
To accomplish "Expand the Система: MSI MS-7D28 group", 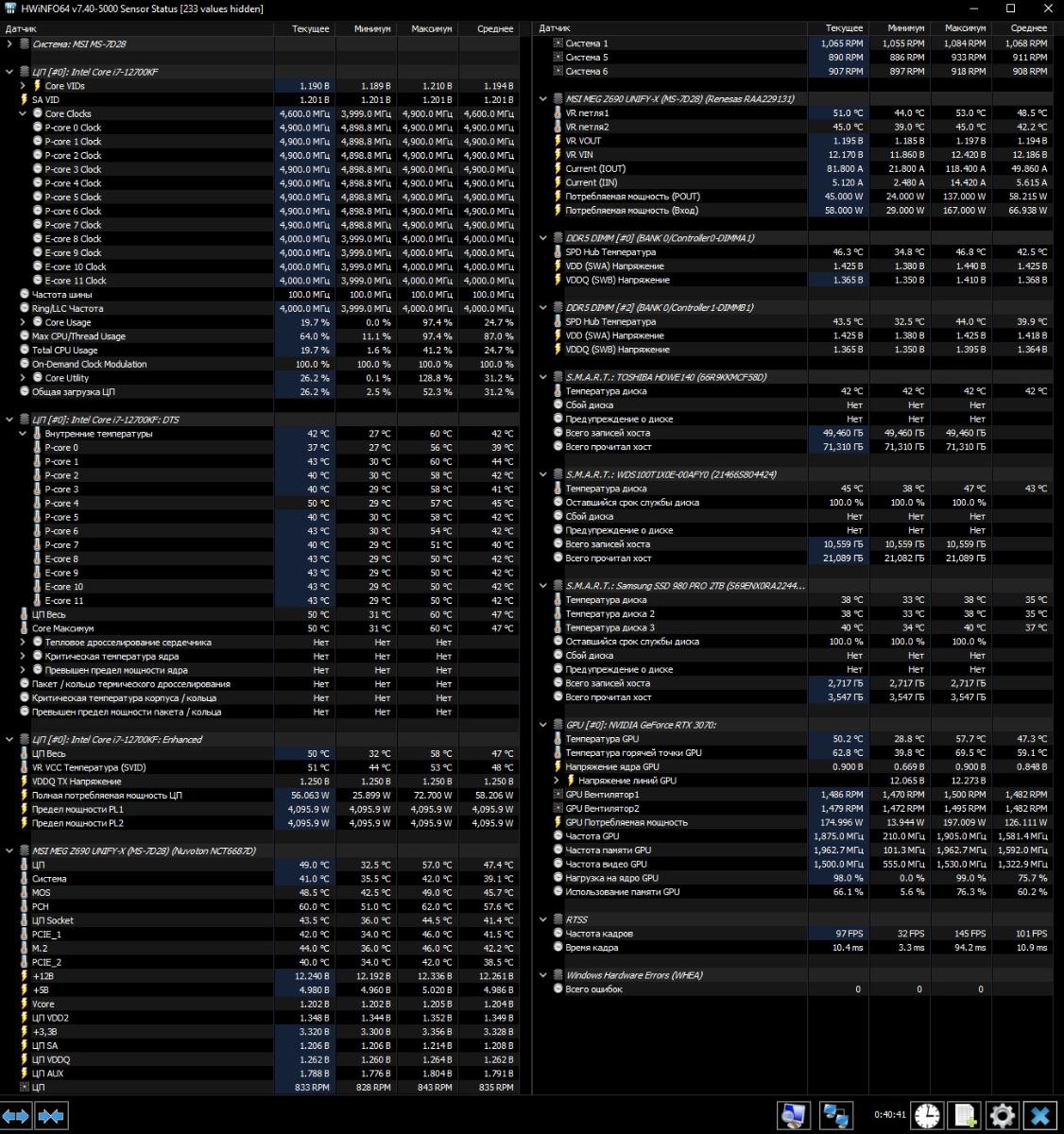I will tap(9, 43).
